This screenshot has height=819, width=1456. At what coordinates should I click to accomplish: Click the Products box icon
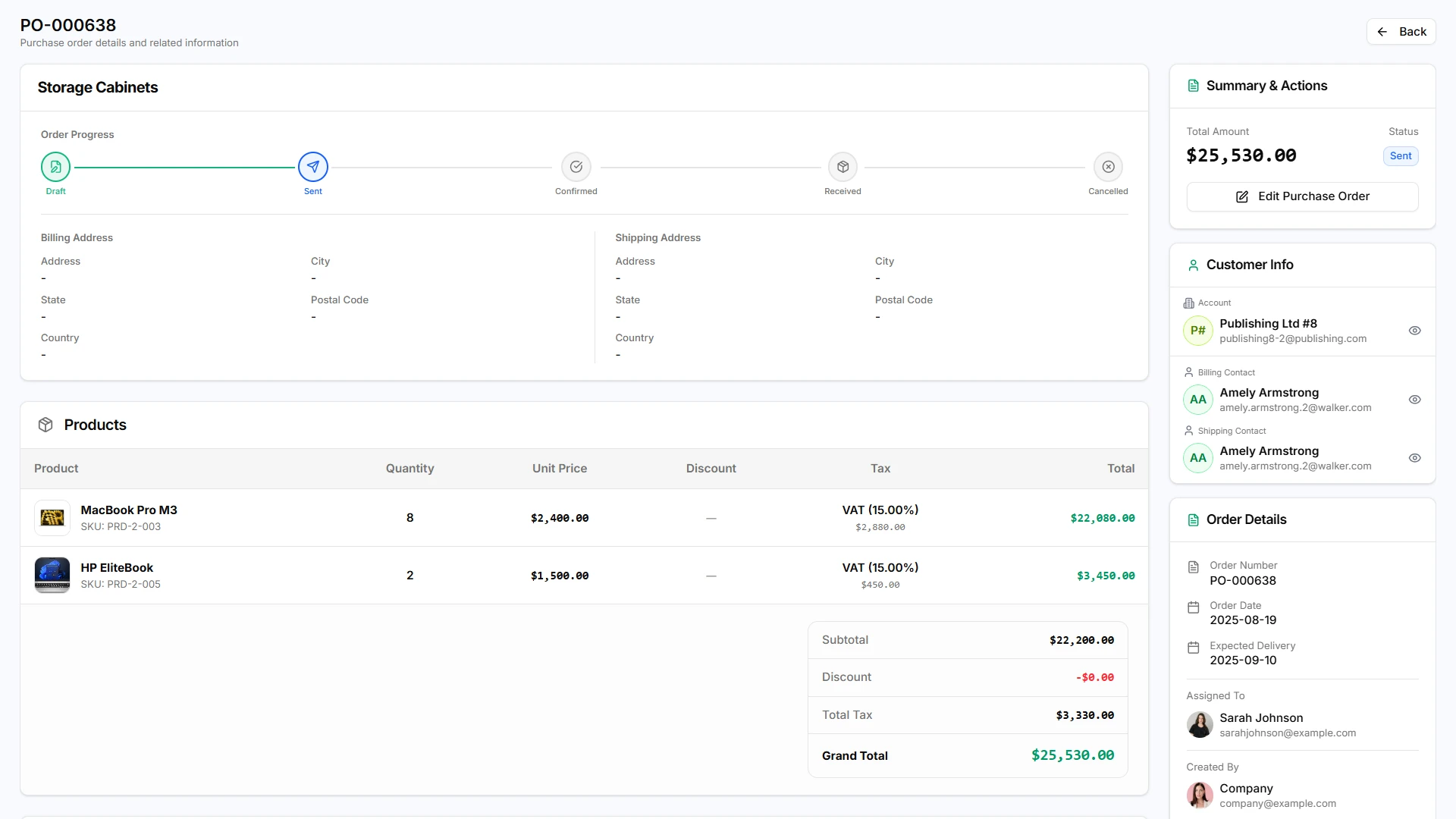pos(45,425)
